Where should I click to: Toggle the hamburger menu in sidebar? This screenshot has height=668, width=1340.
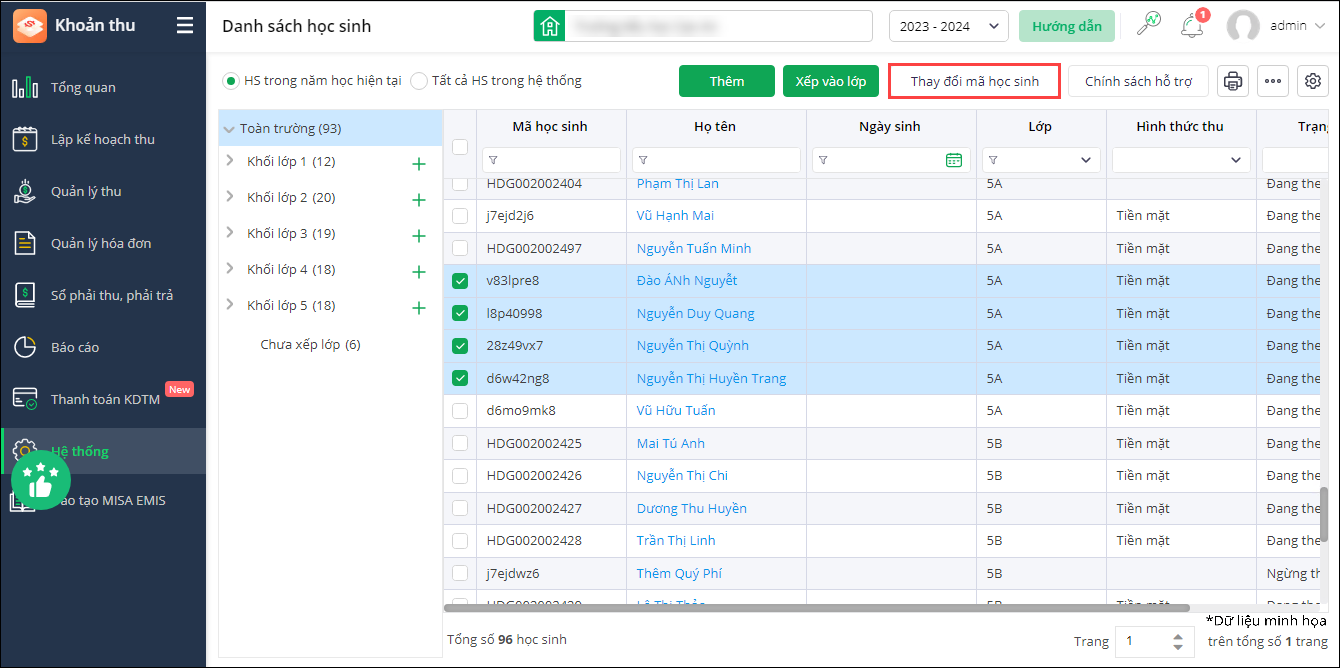coord(185,26)
